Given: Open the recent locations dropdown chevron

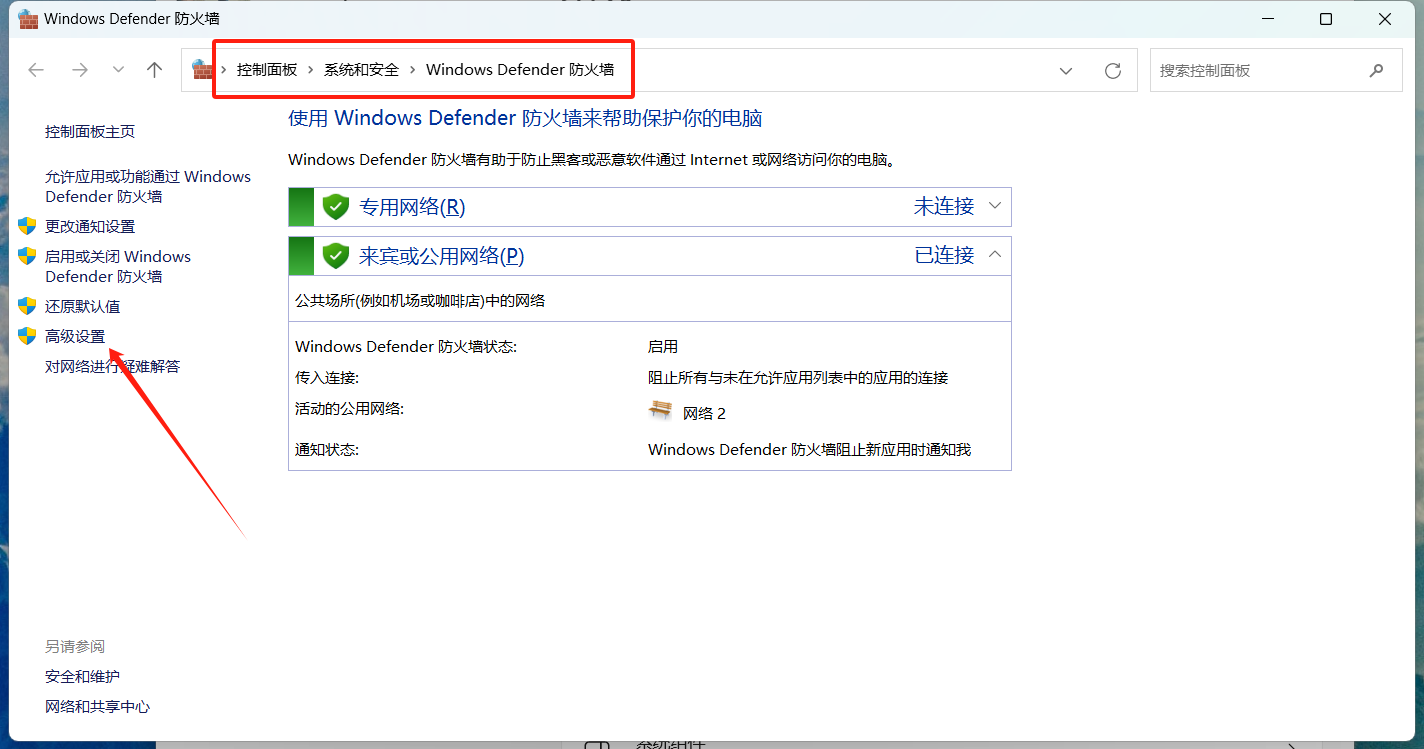Looking at the screenshot, I should pyautogui.click(x=118, y=70).
